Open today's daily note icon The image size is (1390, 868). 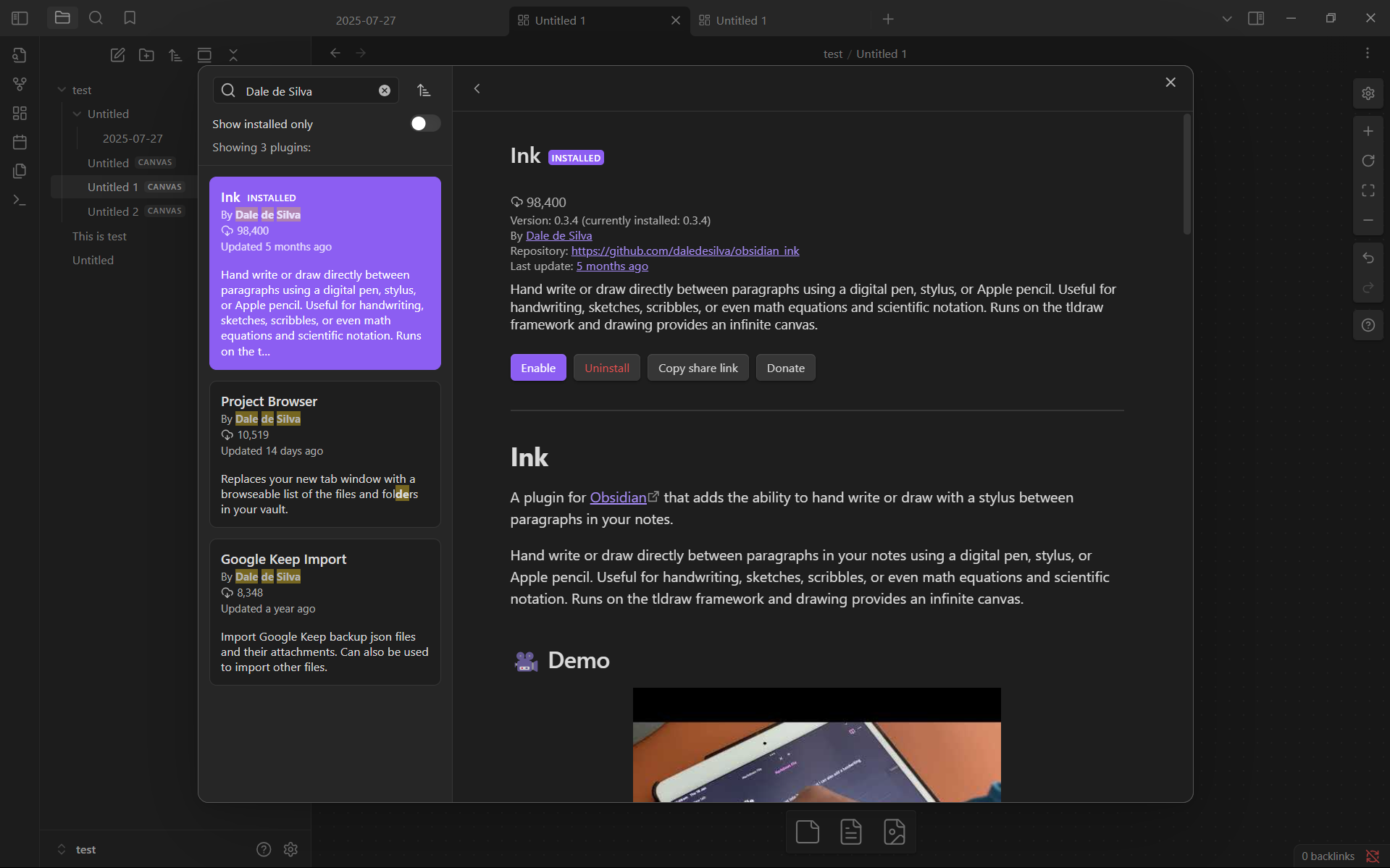[20, 142]
